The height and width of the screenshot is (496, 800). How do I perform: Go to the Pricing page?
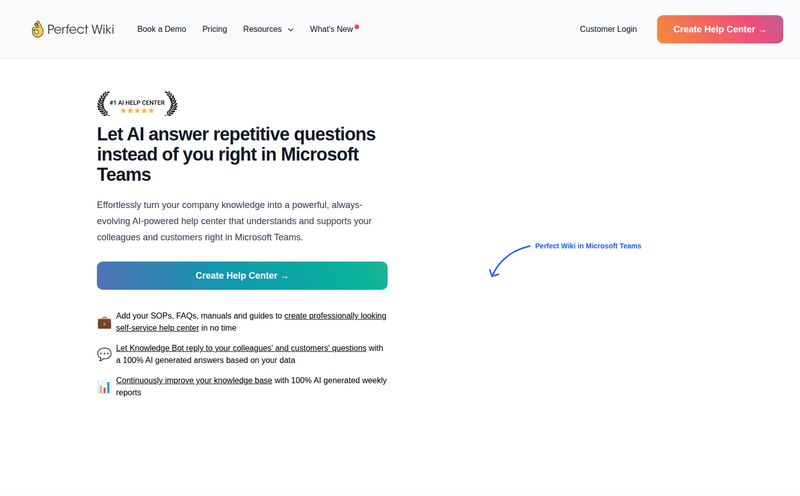pyautogui.click(x=215, y=29)
